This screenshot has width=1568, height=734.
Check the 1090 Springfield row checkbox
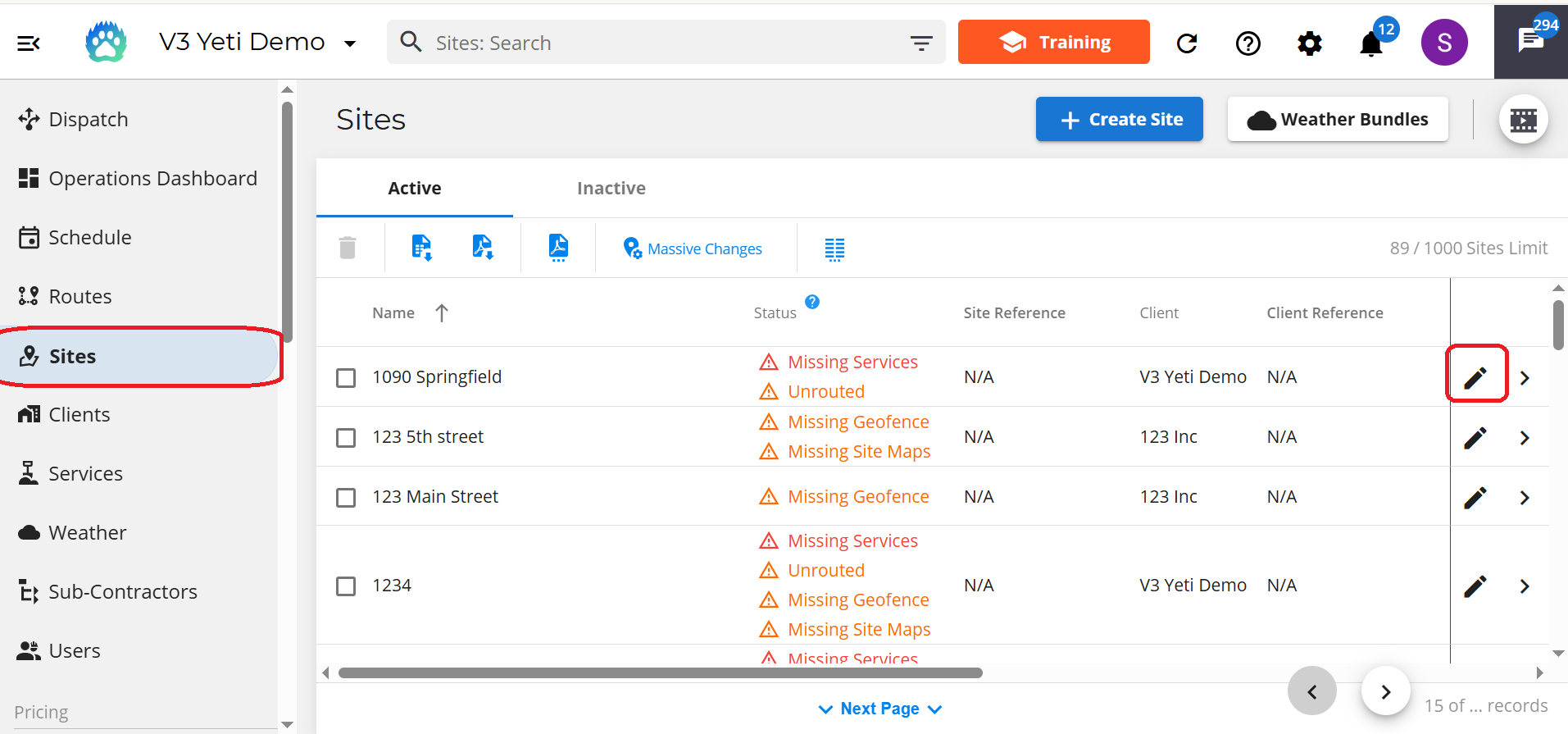tap(346, 378)
